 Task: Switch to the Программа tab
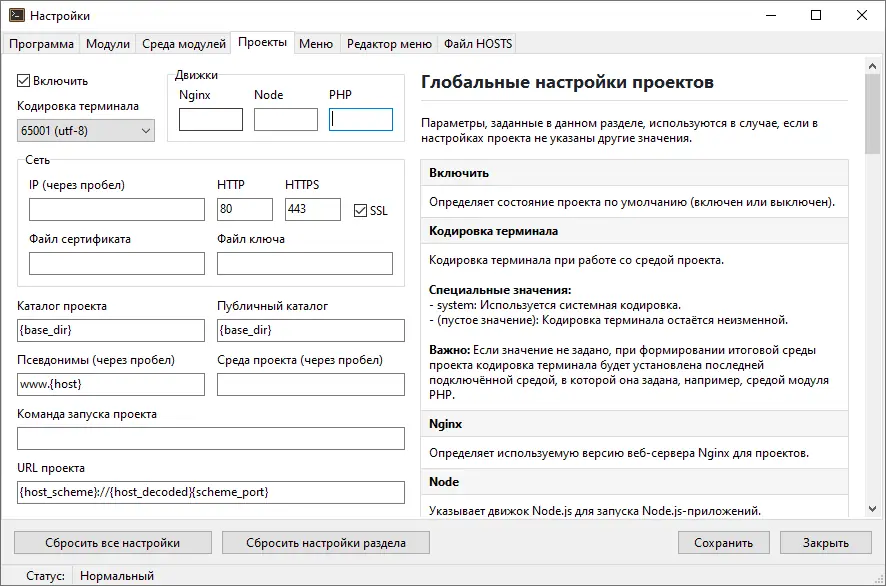(x=42, y=44)
